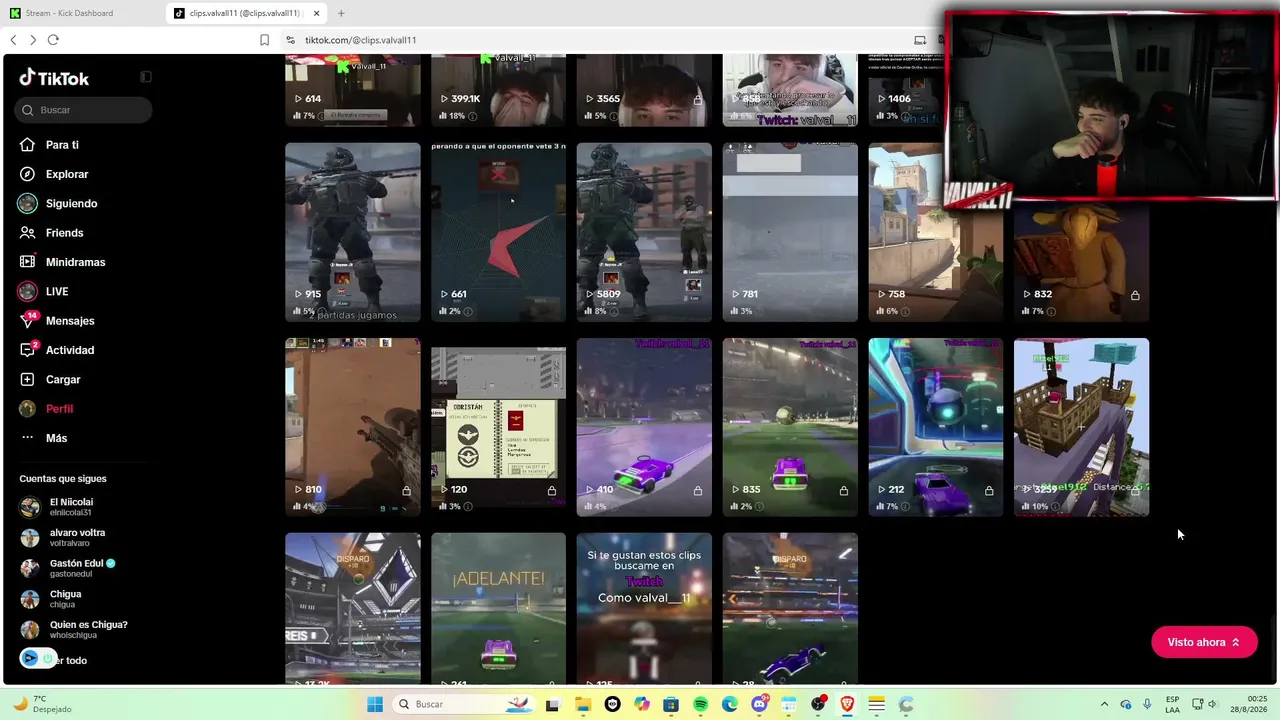
Task: Open Microsoft Edge from the taskbar
Action: pyautogui.click(x=729, y=704)
